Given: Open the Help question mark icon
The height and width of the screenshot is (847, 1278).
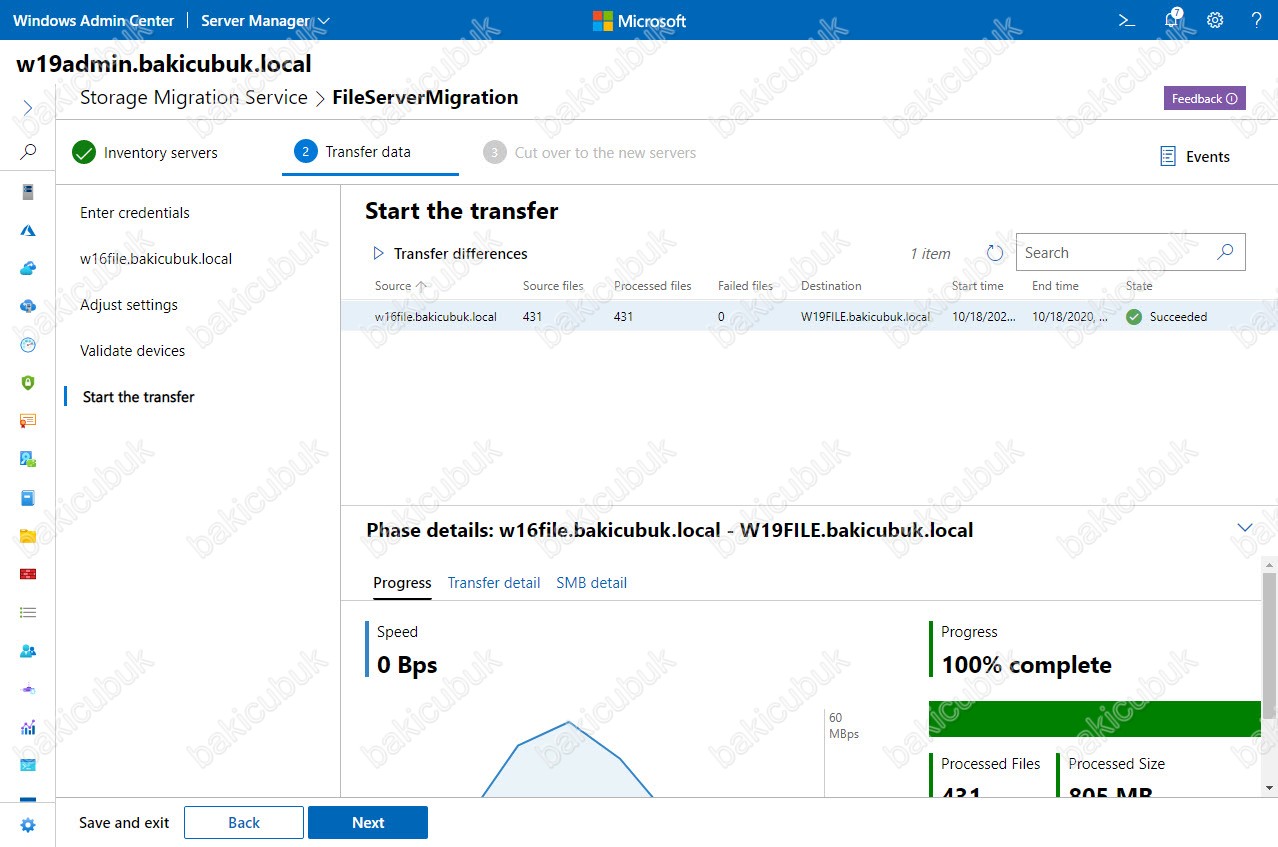Looking at the screenshot, I should click(1257, 20).
